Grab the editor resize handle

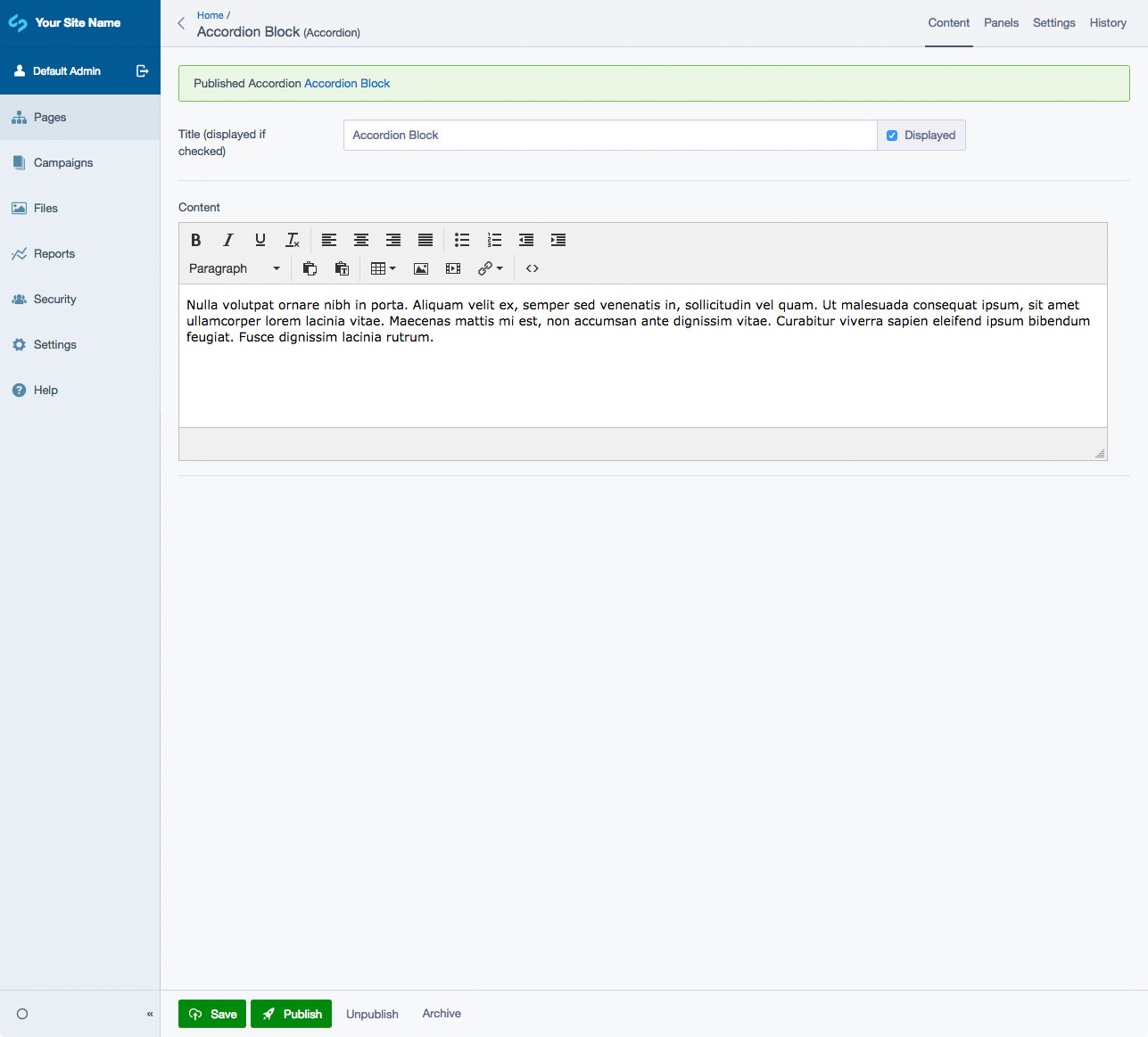click(x=1100, y=453)
